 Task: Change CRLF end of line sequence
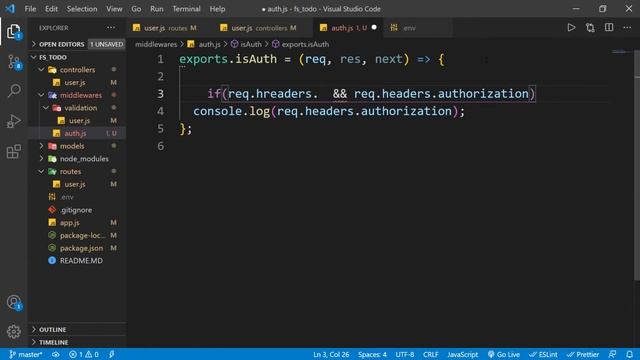(431, 354)
